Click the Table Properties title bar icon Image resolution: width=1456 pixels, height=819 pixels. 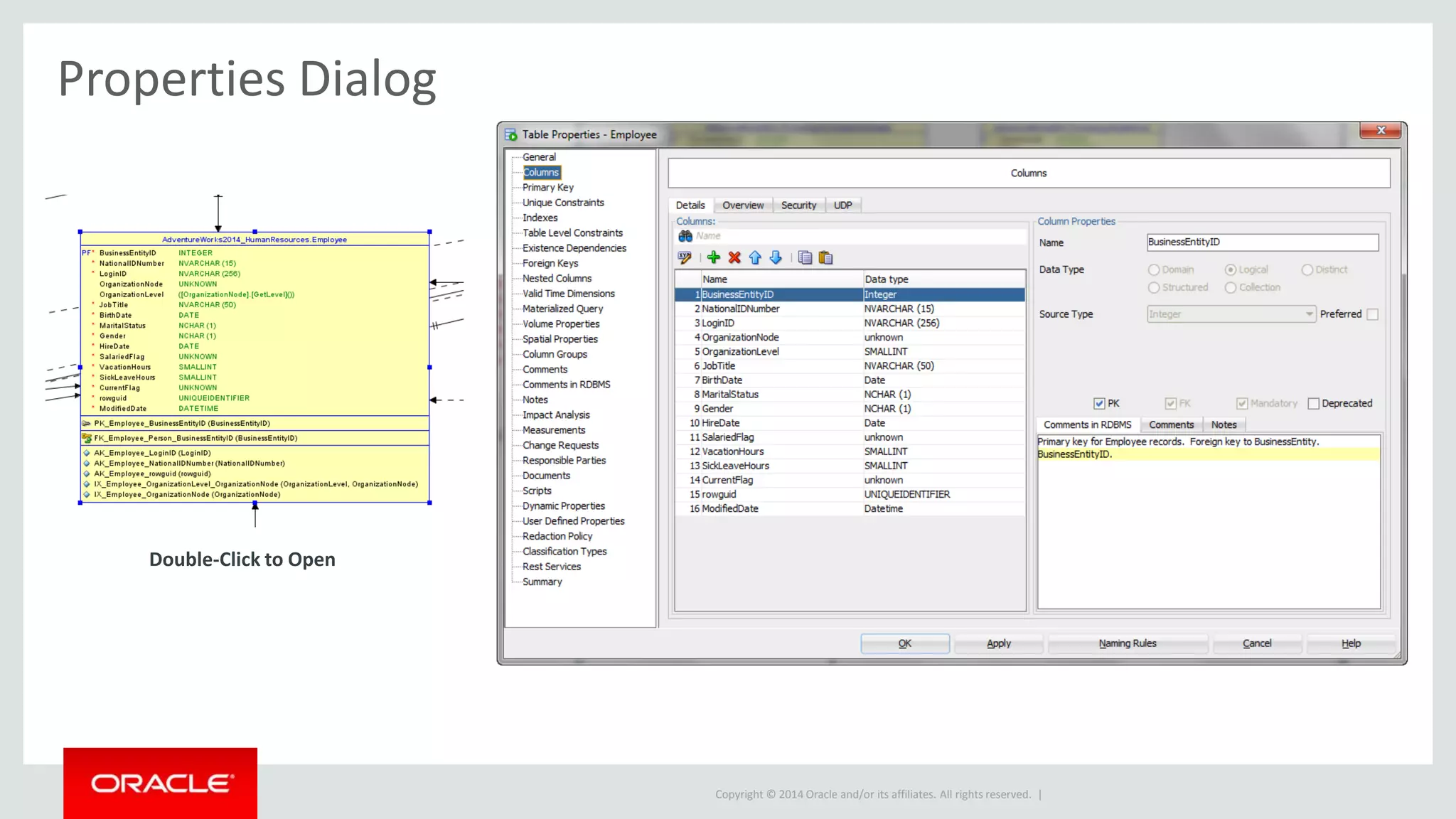click(511, 134)
